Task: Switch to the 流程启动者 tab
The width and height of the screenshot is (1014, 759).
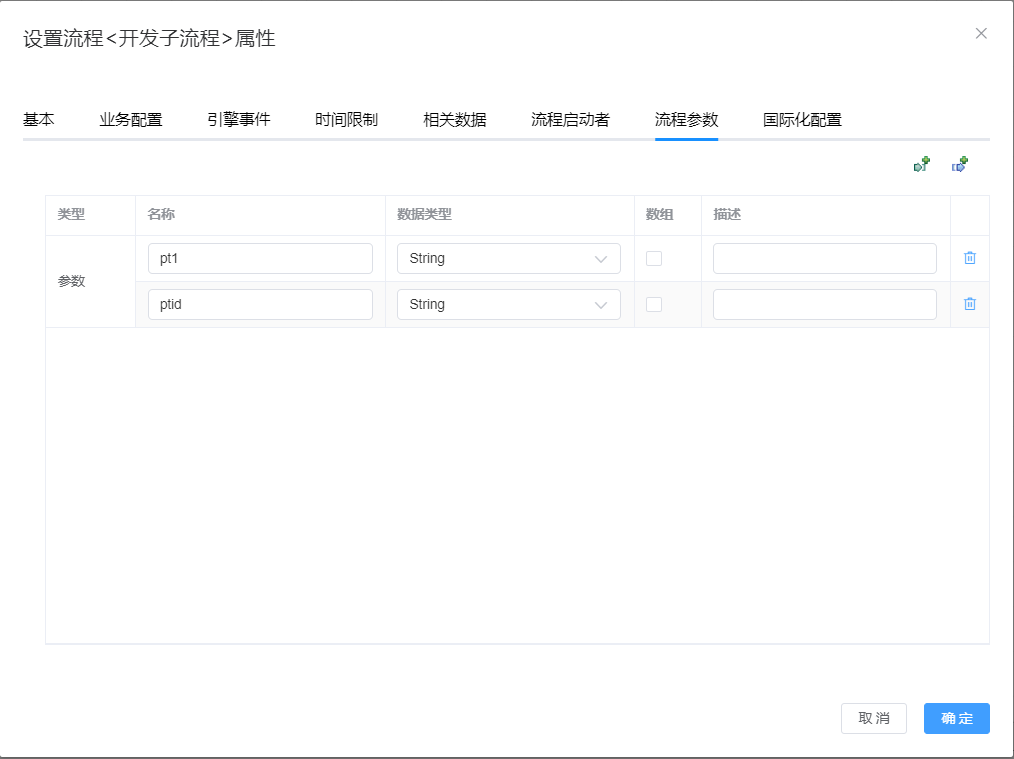Action: click(570, 120)
